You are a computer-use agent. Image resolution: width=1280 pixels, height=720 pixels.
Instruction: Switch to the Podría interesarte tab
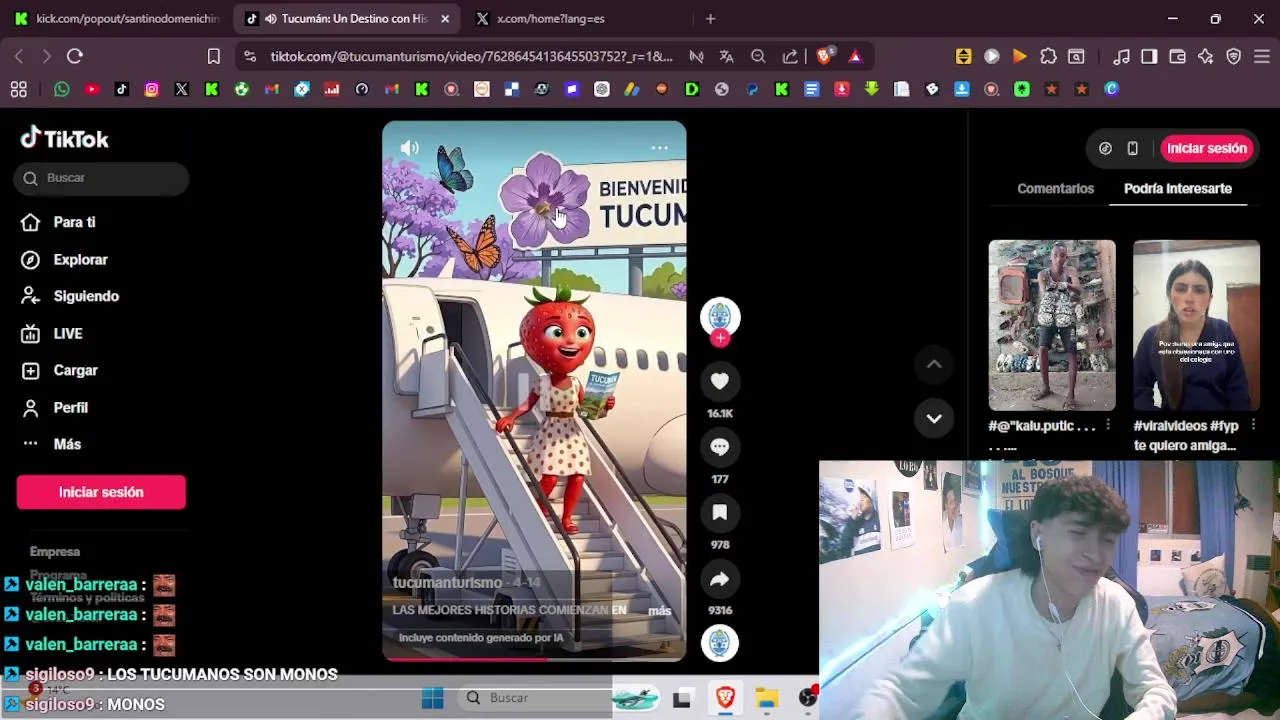pos(1177,188)
